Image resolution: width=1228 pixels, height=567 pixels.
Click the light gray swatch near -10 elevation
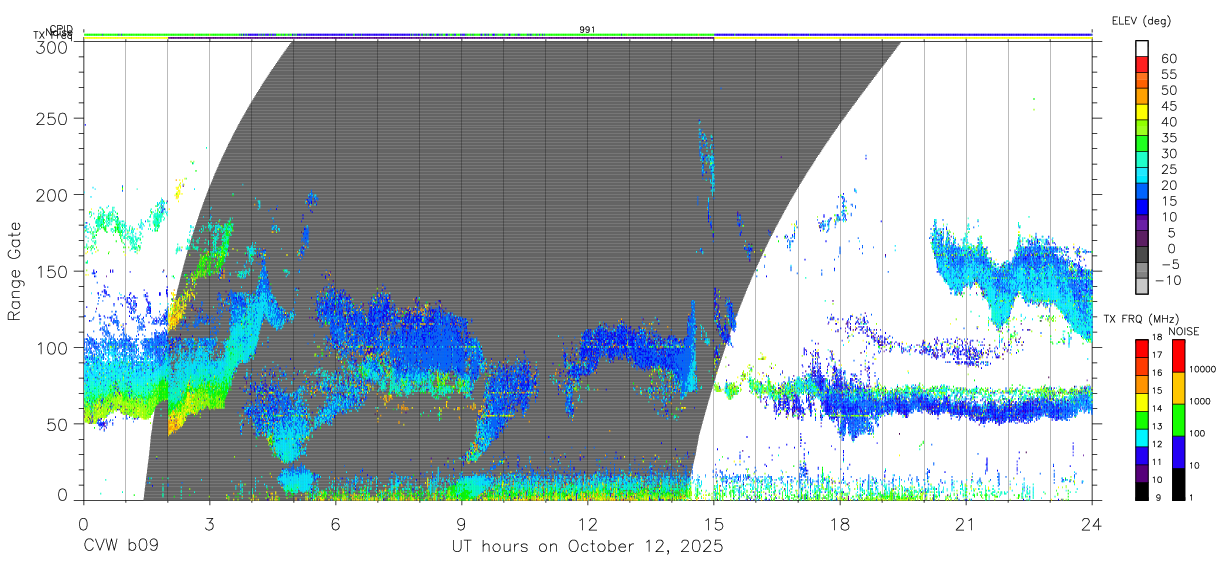1143,285
